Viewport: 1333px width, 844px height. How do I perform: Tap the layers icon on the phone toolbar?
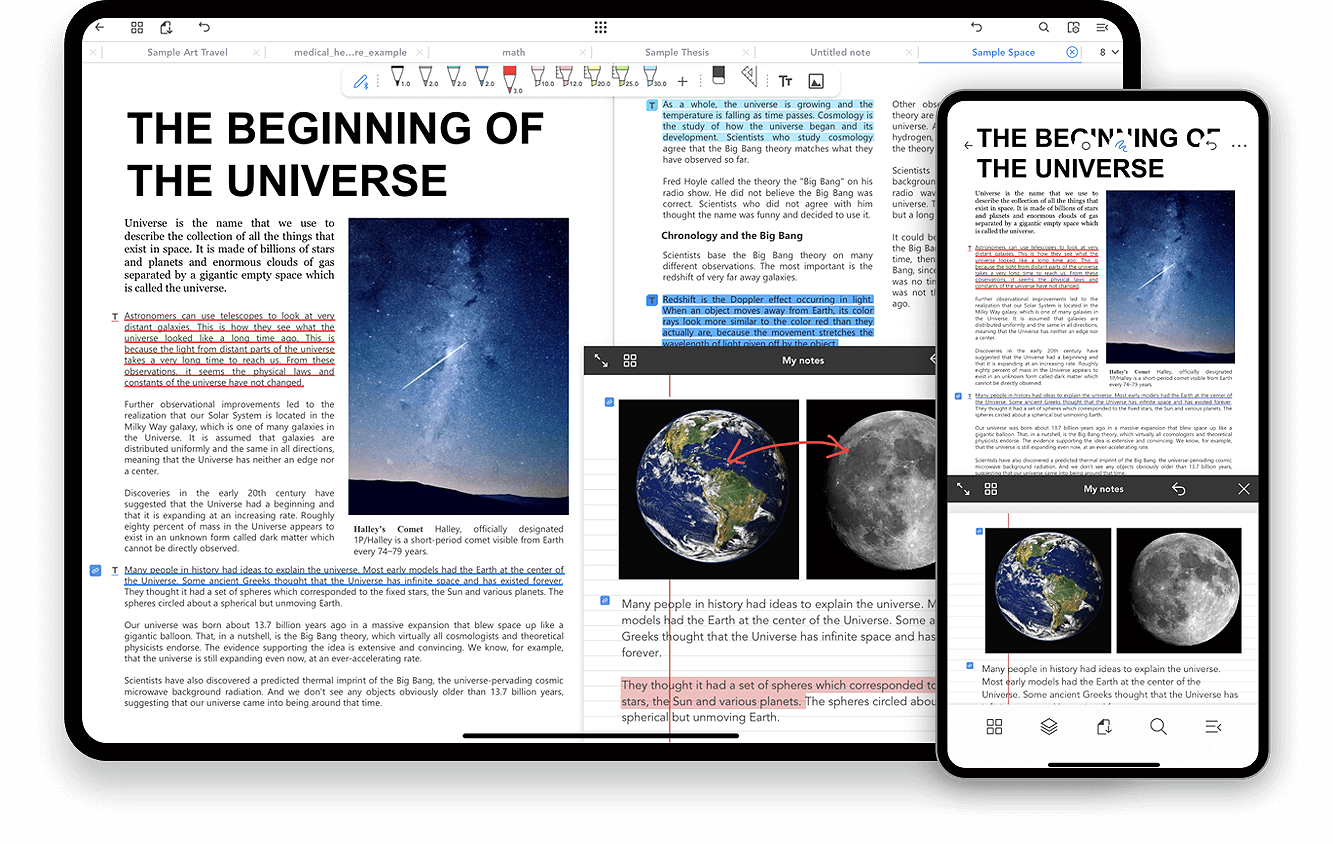pos(1048,726)
